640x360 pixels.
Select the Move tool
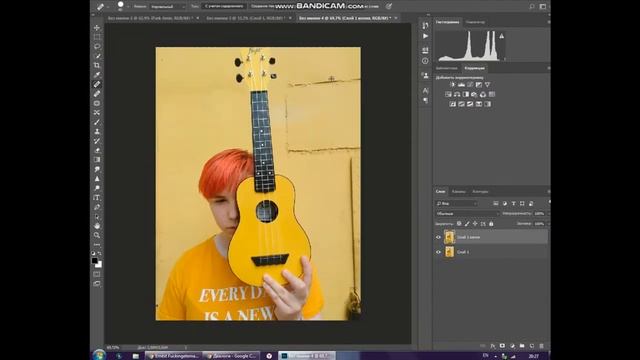point(97,27)
